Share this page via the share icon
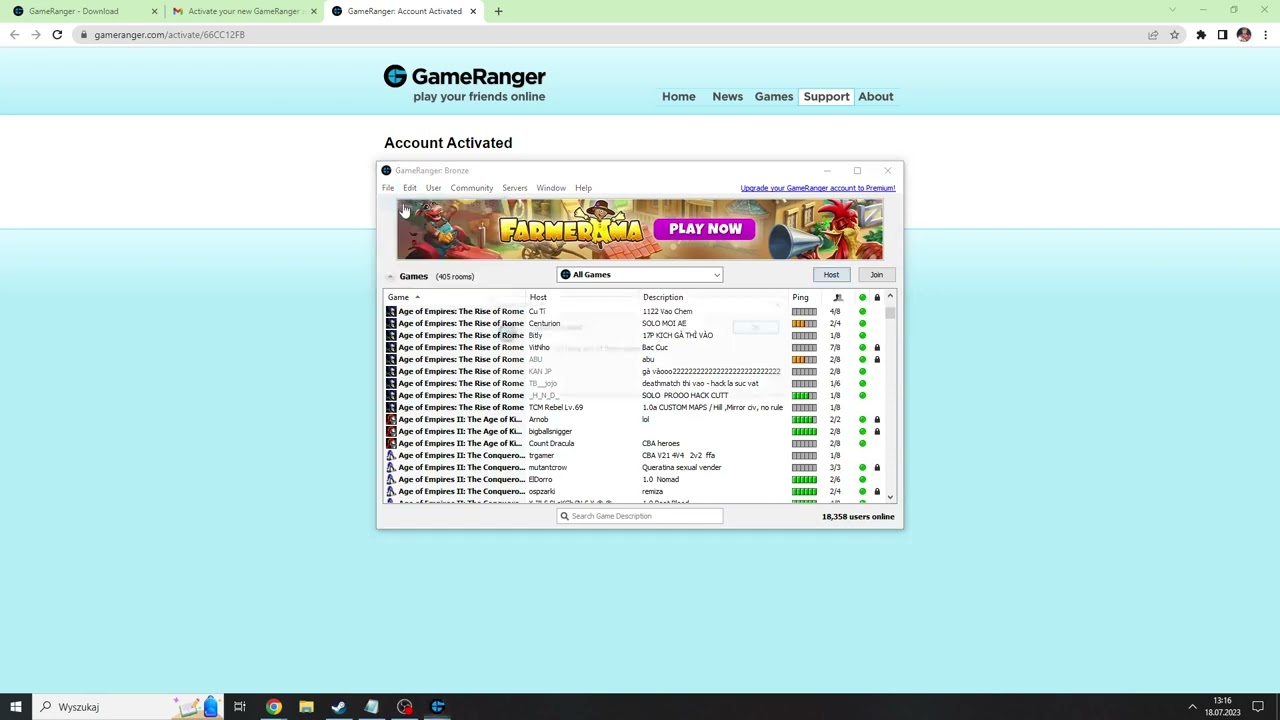 [1153, 35]
